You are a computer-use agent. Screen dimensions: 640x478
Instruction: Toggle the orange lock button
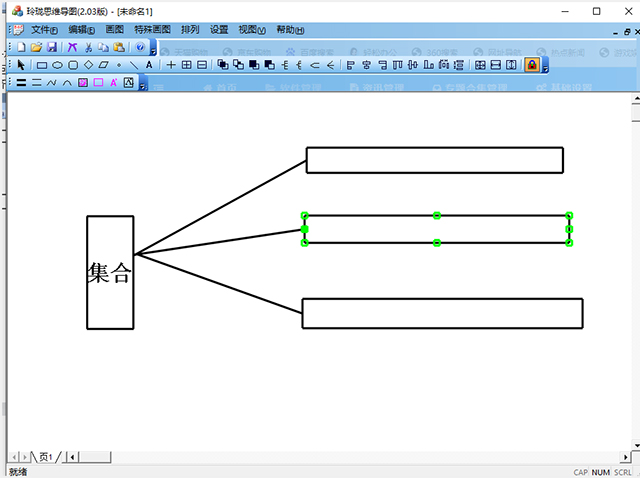click(532, 65)
